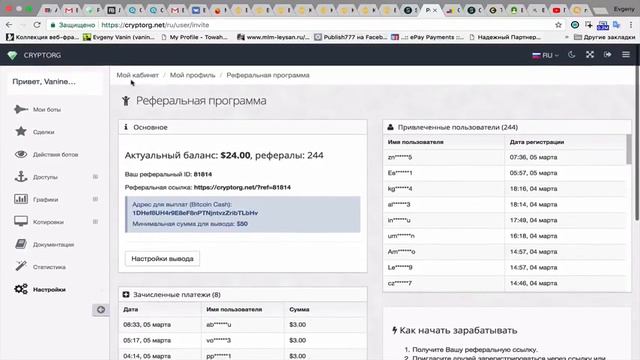Toggle night mode moon icon
Image resolution: width=640 pixels, height=360 pixels.
(571, 55)
